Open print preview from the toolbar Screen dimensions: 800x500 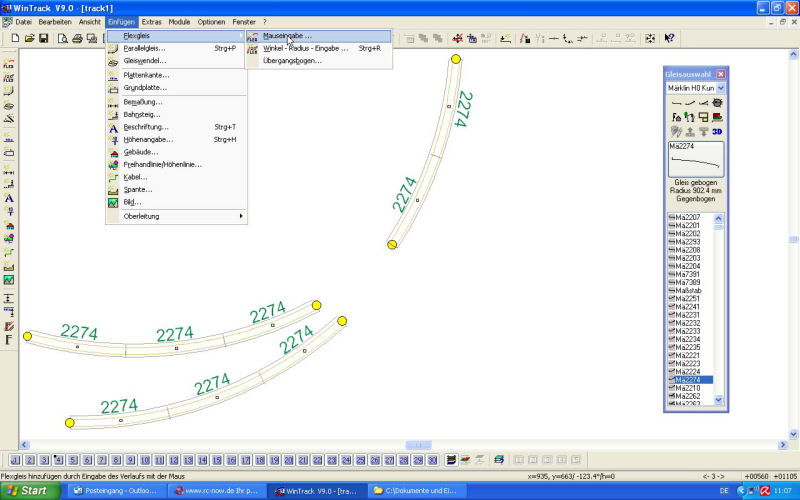coord(63,38)
